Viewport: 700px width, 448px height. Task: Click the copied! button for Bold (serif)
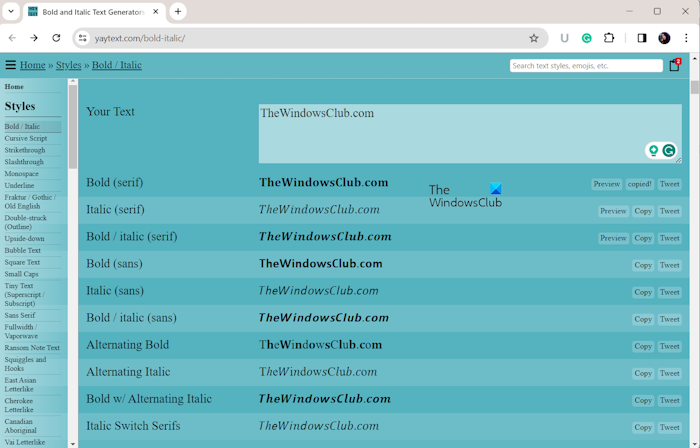[x=639, y=184]
